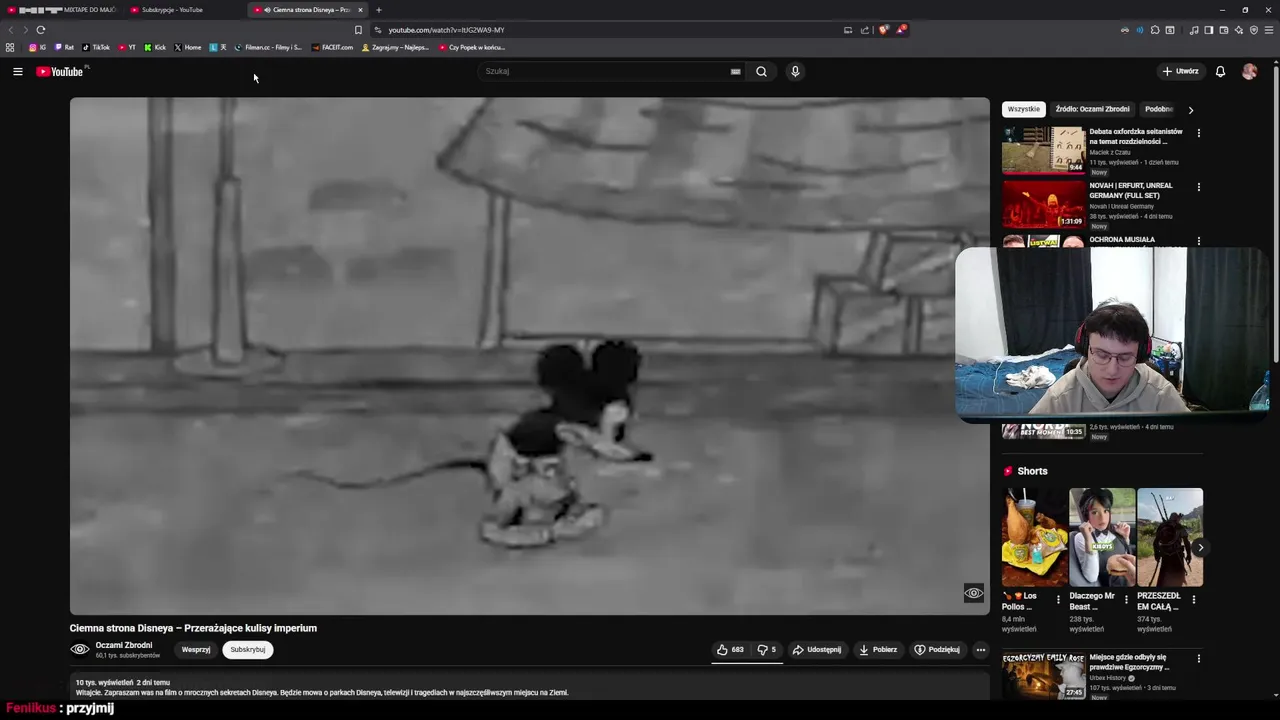Open the browser main menu icon
Viewport: 1280px width, 720px height.
(1269, 30)
